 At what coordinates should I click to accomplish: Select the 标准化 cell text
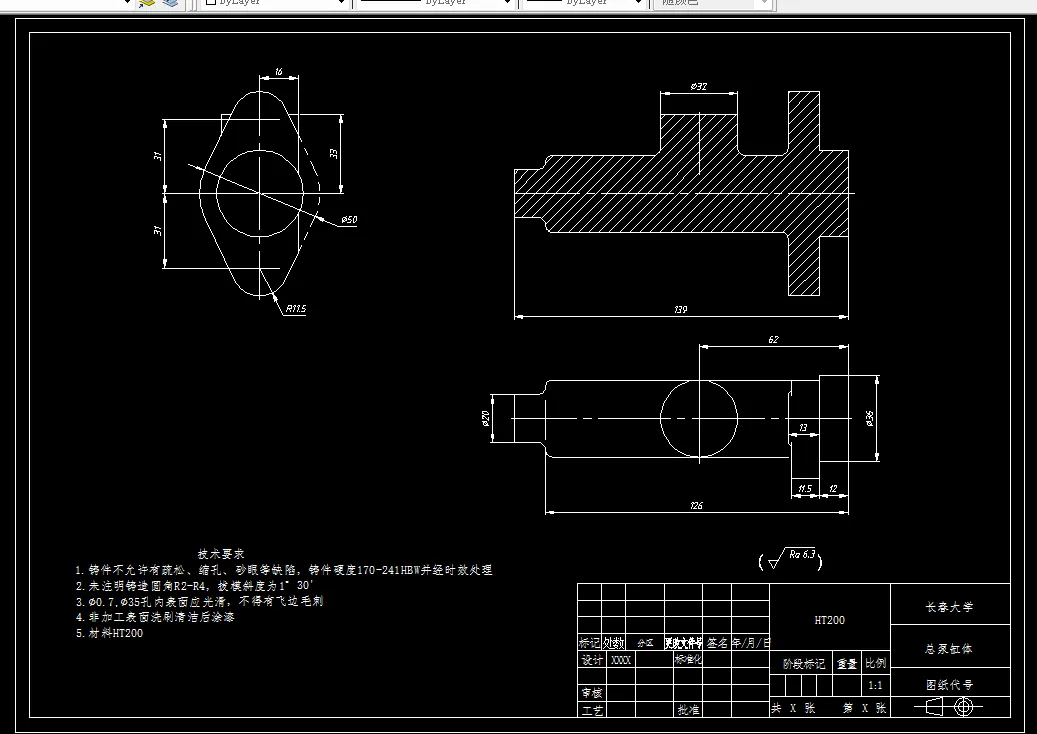pyautogui.click(x=688, y=659)
